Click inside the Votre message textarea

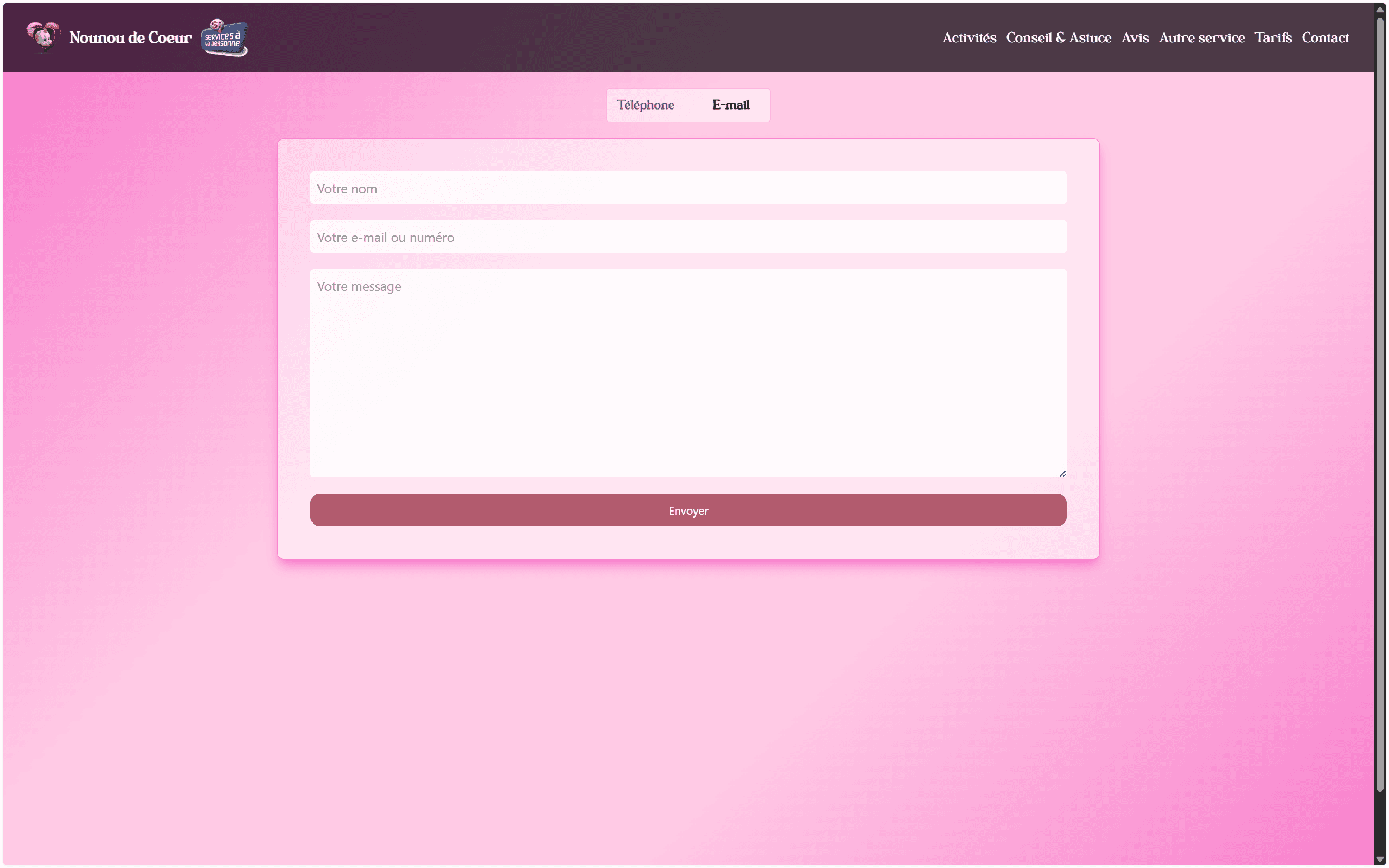click(687, 373)
